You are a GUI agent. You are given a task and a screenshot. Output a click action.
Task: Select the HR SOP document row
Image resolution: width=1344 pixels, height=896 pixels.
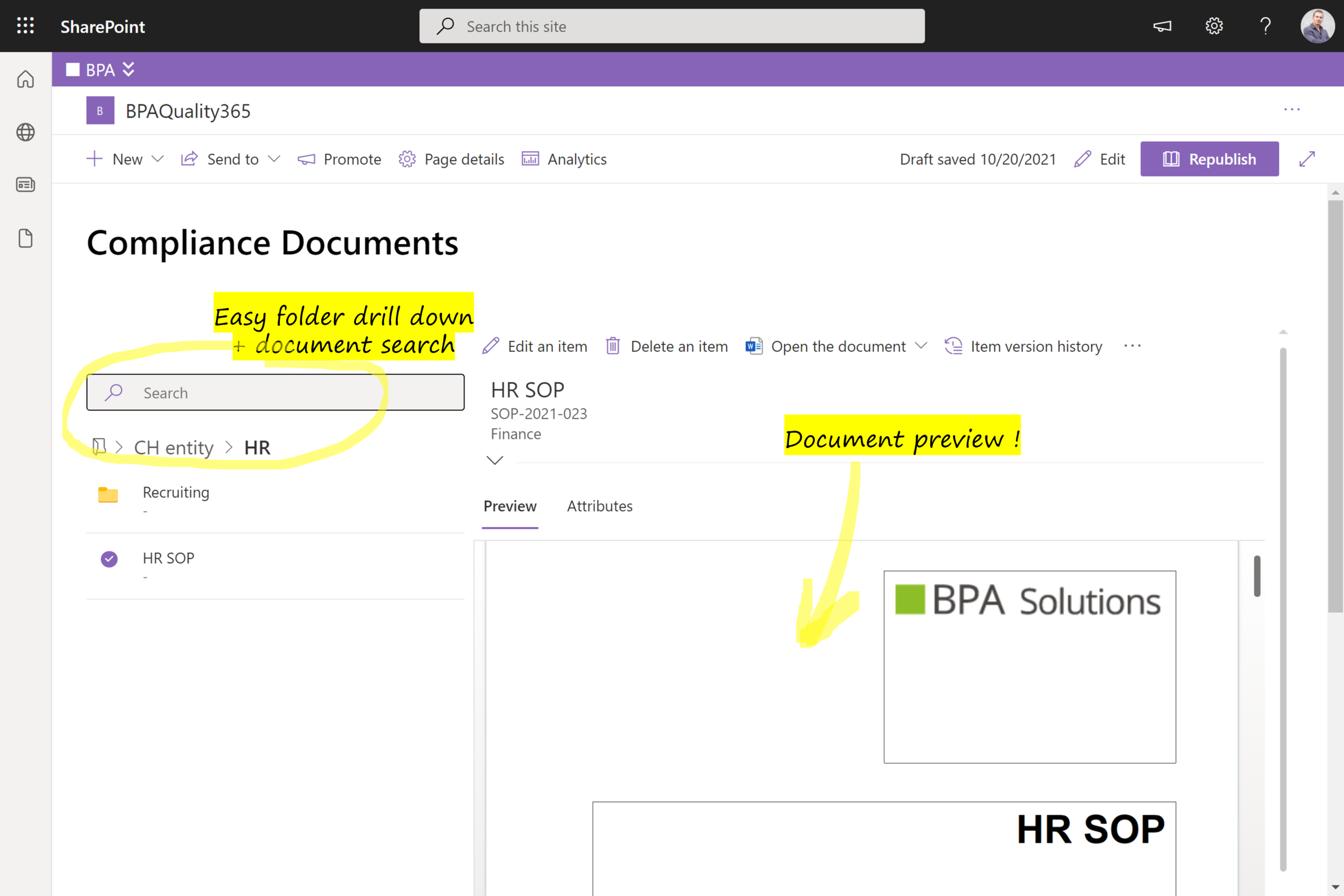coord(276,566)
